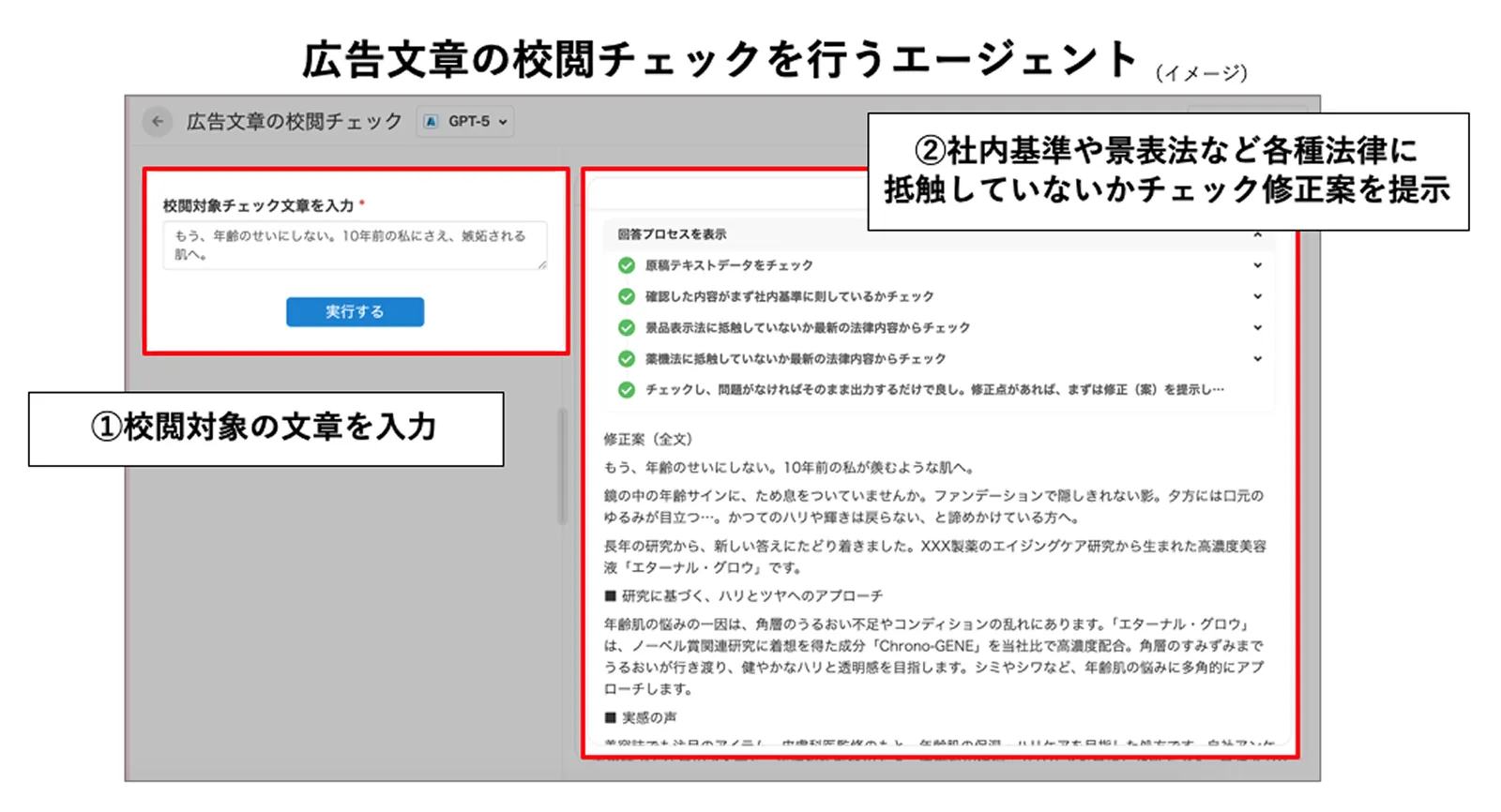Expand the 景品表示法 check step chevron
The image size is (1501, 812).
point(1257,327)
